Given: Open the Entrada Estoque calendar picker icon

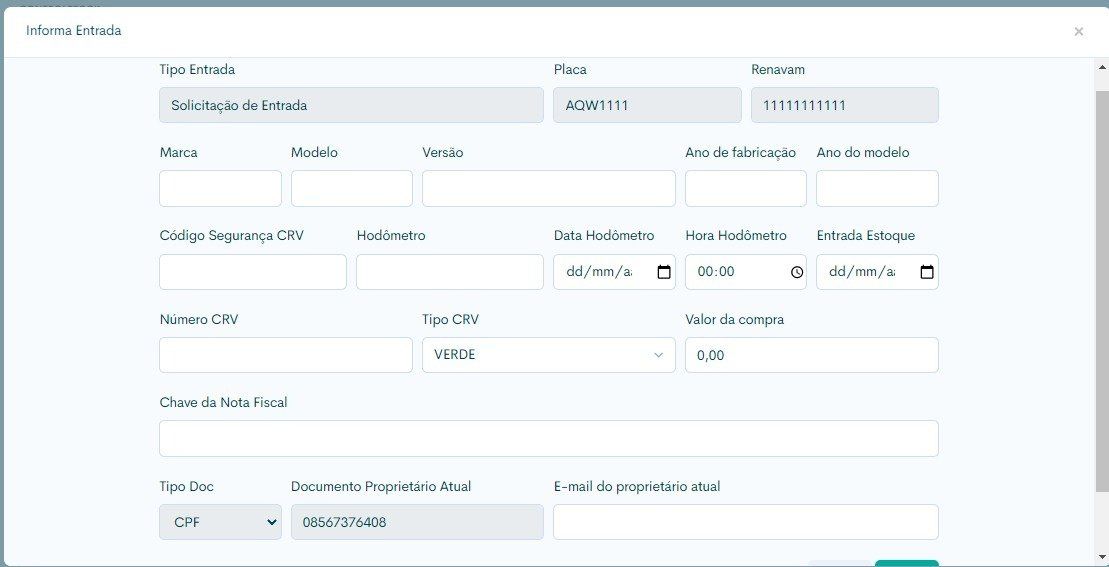Looking at the screenshot, I should click(926, 272).
